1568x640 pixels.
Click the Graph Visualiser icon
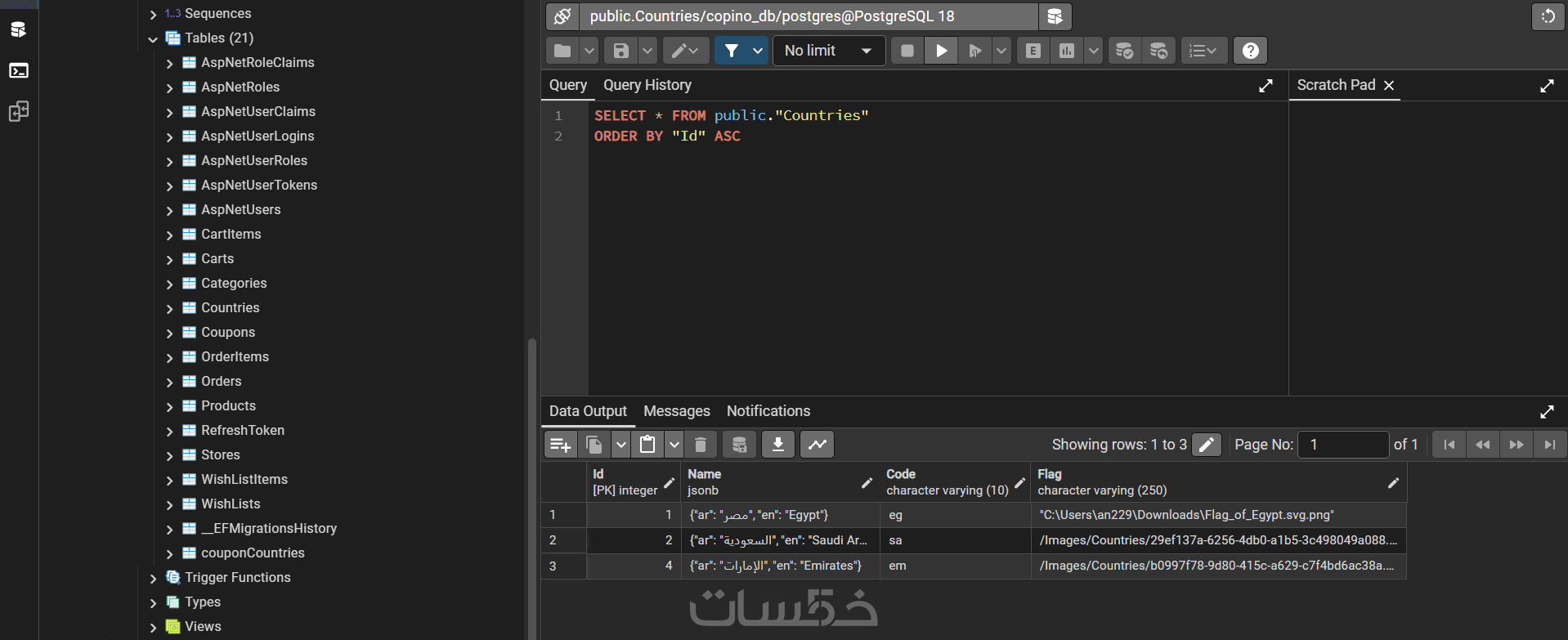pos(818,445)
